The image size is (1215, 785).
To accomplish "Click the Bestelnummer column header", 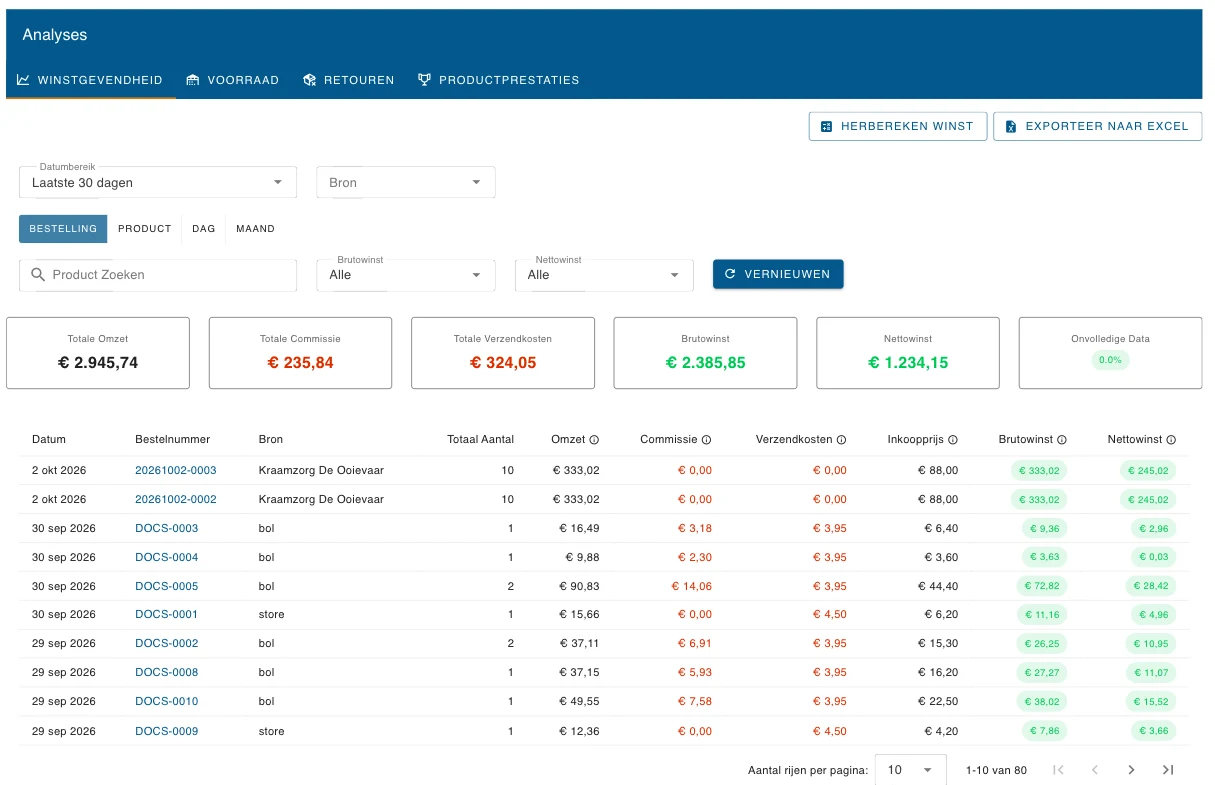I will click(x=173, y=439).
